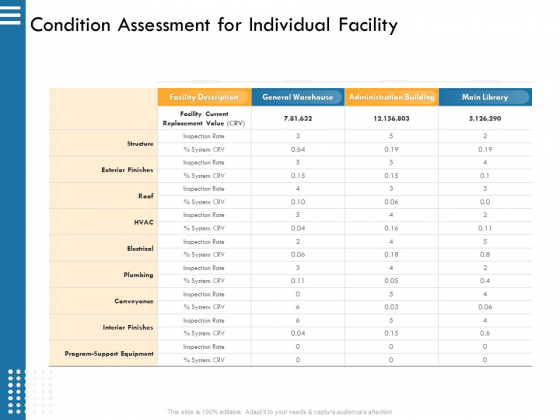Select Roof CRV value 0.0 under Main Library
Image resolution: width=560 pixels, height=420 pixels.
tap(485, 202)
